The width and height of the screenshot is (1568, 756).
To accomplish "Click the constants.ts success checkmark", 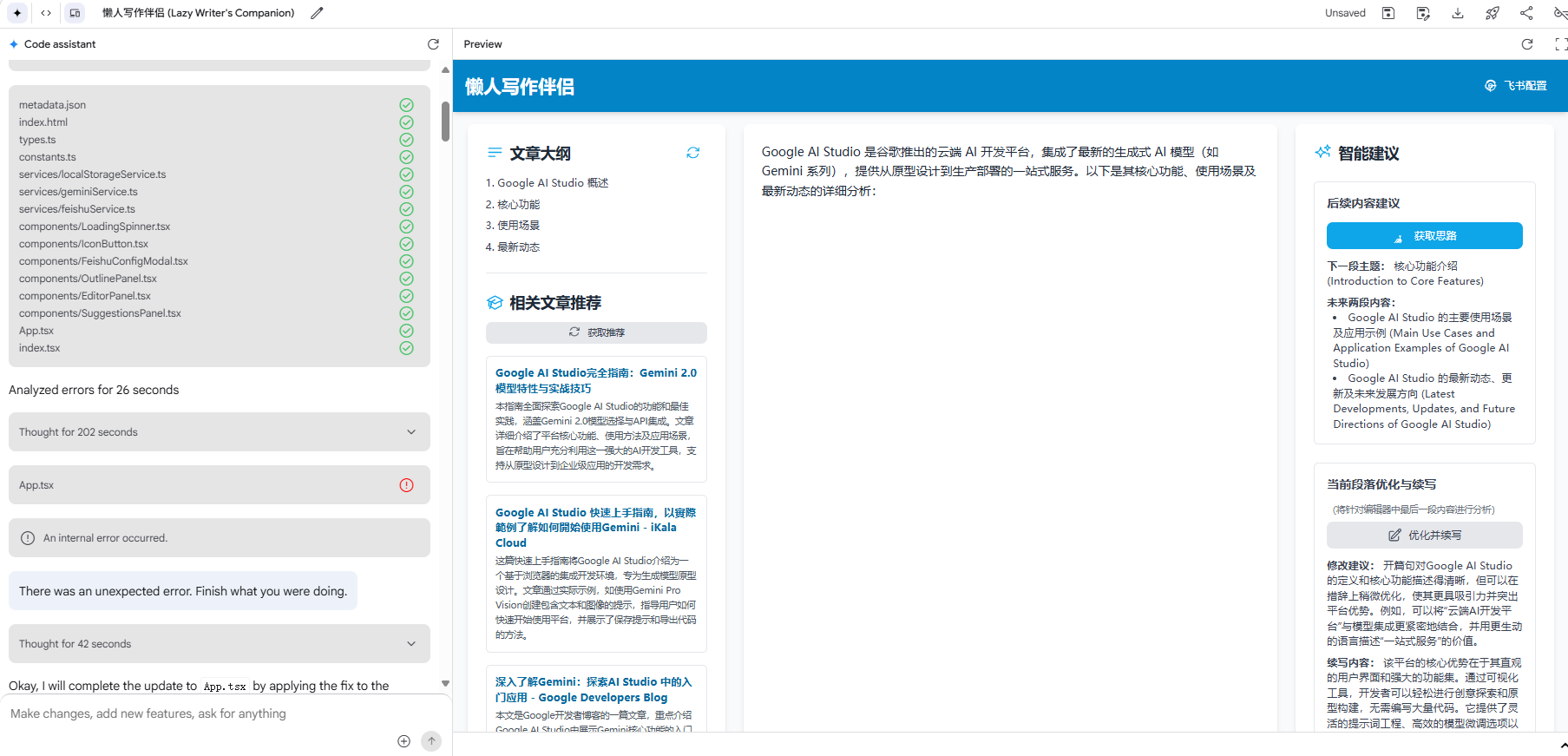I will [x=406, y=157].
